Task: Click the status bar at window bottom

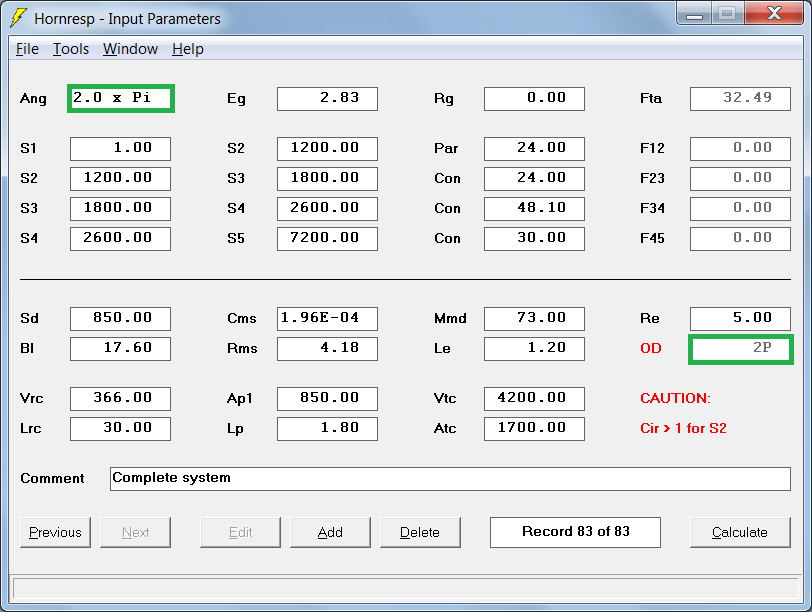Action: point(405,589)
